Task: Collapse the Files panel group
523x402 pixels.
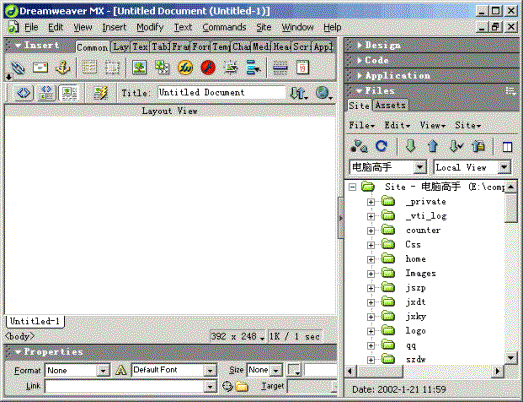Action: (359, 91)
